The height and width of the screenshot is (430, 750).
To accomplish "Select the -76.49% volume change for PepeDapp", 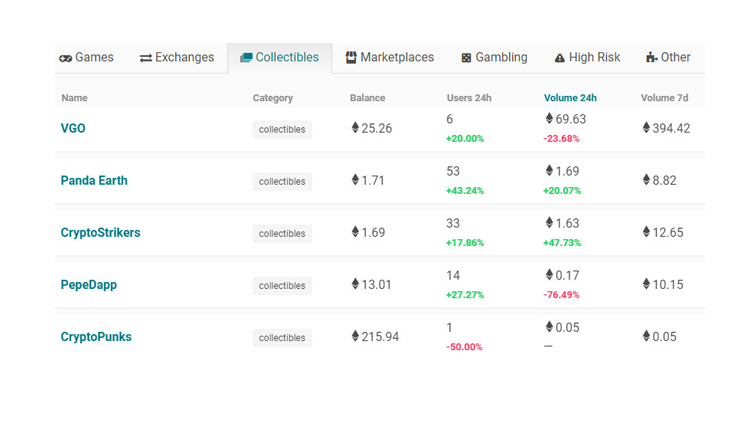I will click(561, 295).
